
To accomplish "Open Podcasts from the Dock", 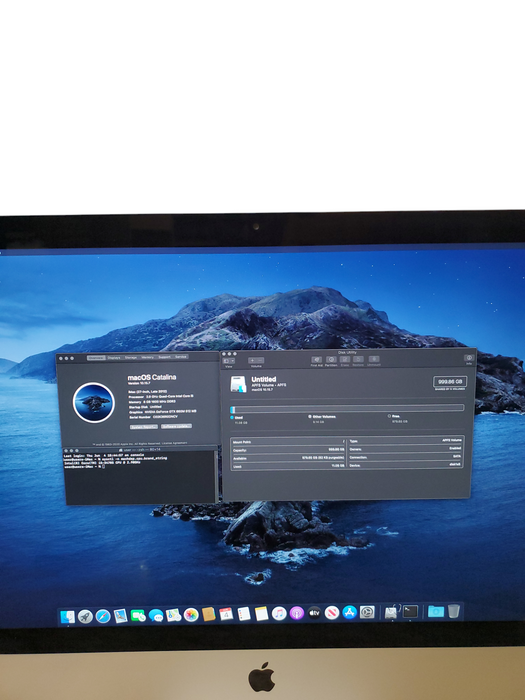I will click(296, 613).
